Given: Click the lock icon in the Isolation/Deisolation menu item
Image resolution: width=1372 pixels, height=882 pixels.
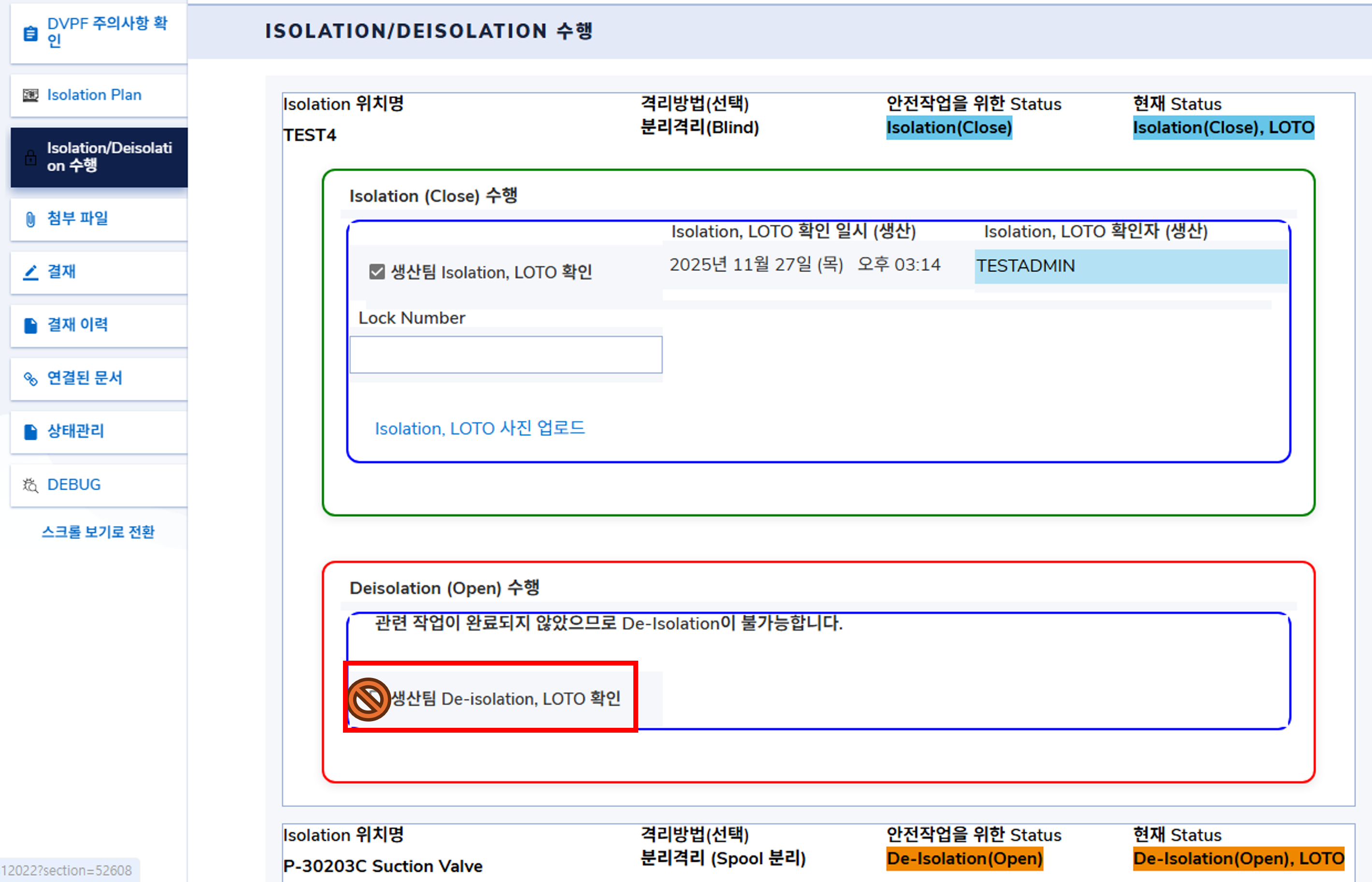Looking at the screenshot, I should (x=30, y=157).
